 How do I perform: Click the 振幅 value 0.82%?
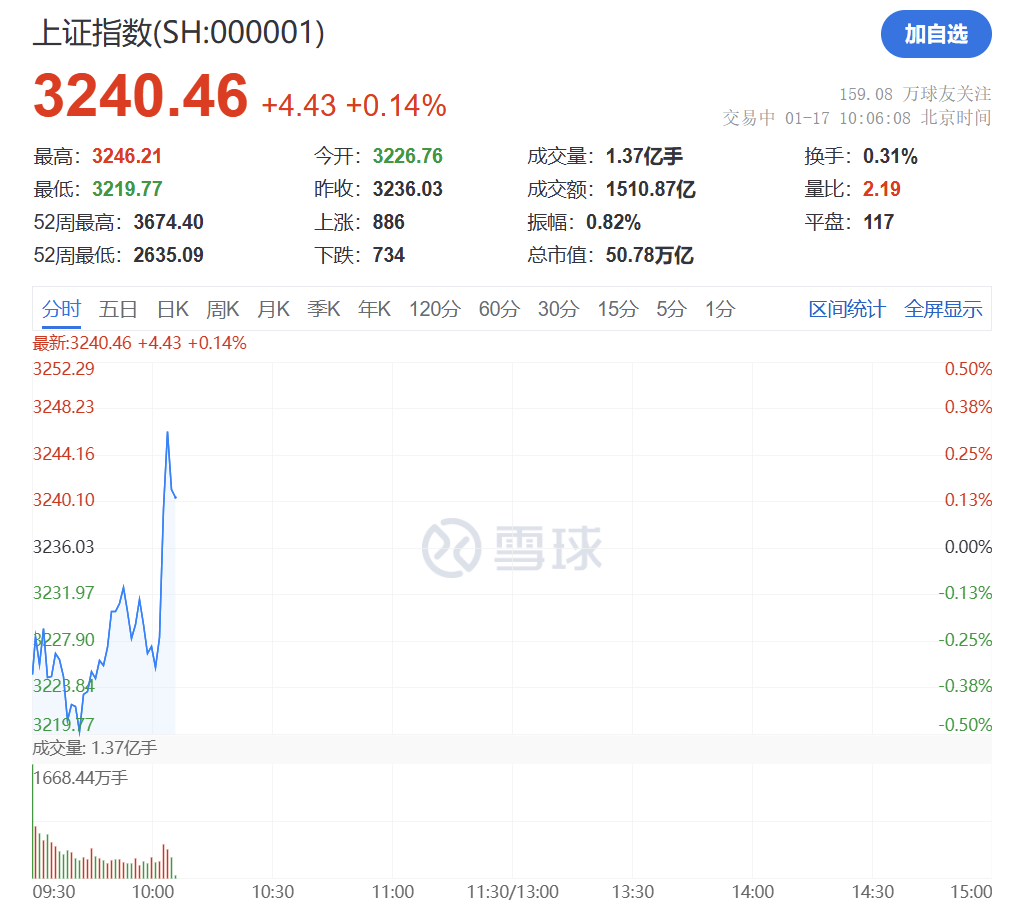coord(613,222)
